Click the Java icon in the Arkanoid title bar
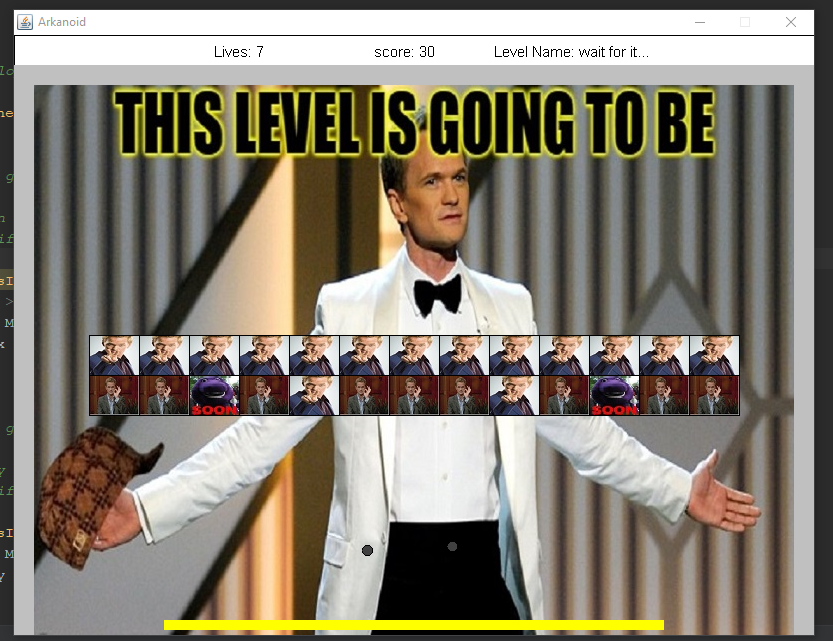 24,22
